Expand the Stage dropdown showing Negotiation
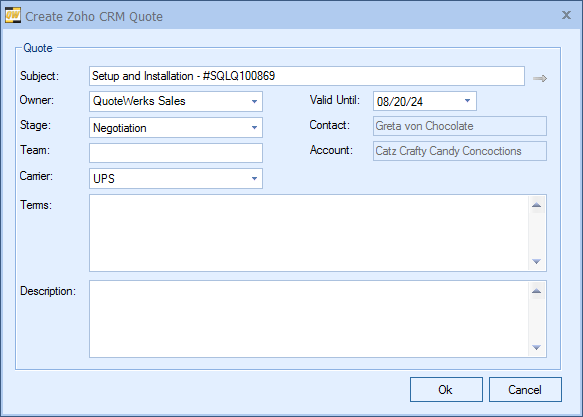 point(254,127)
